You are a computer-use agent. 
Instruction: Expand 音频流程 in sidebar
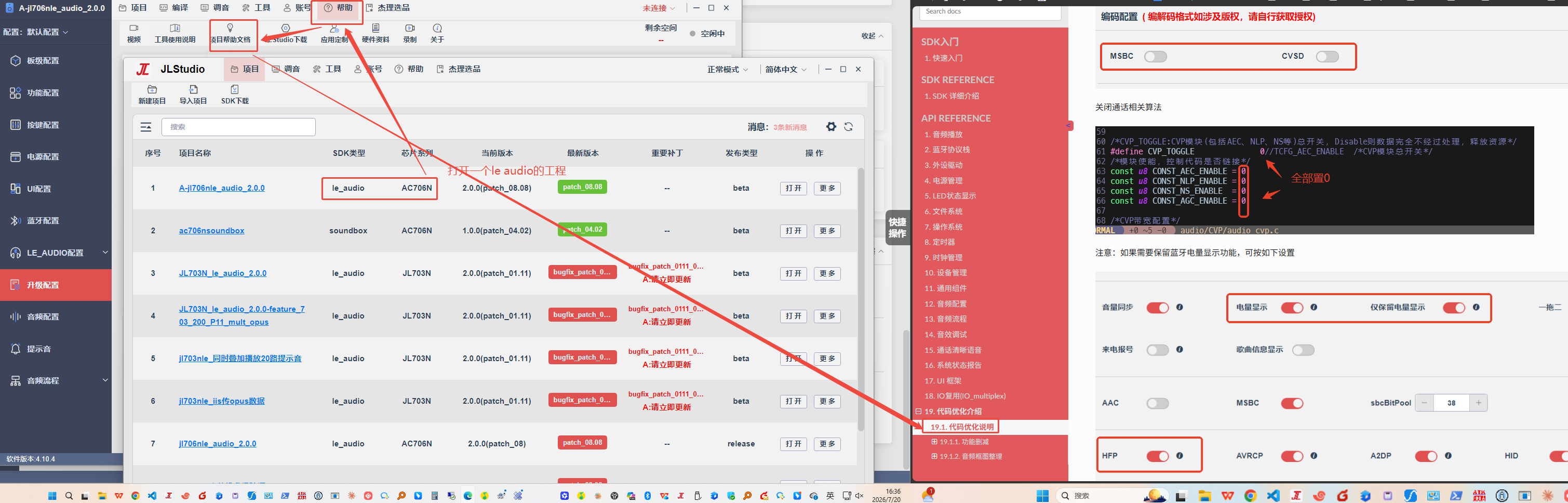[x=105, y=380]
